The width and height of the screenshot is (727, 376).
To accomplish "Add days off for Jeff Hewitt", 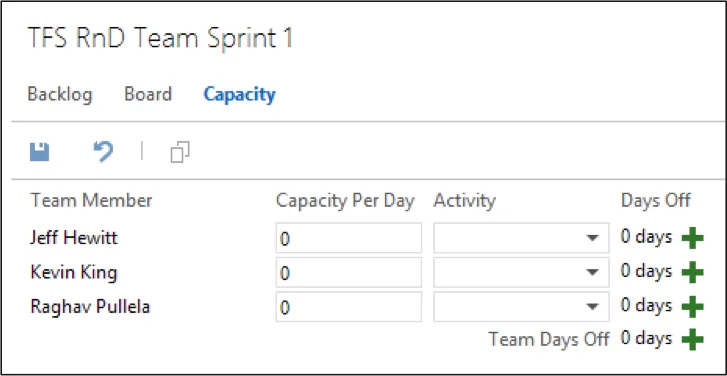I will coord(693,239).
